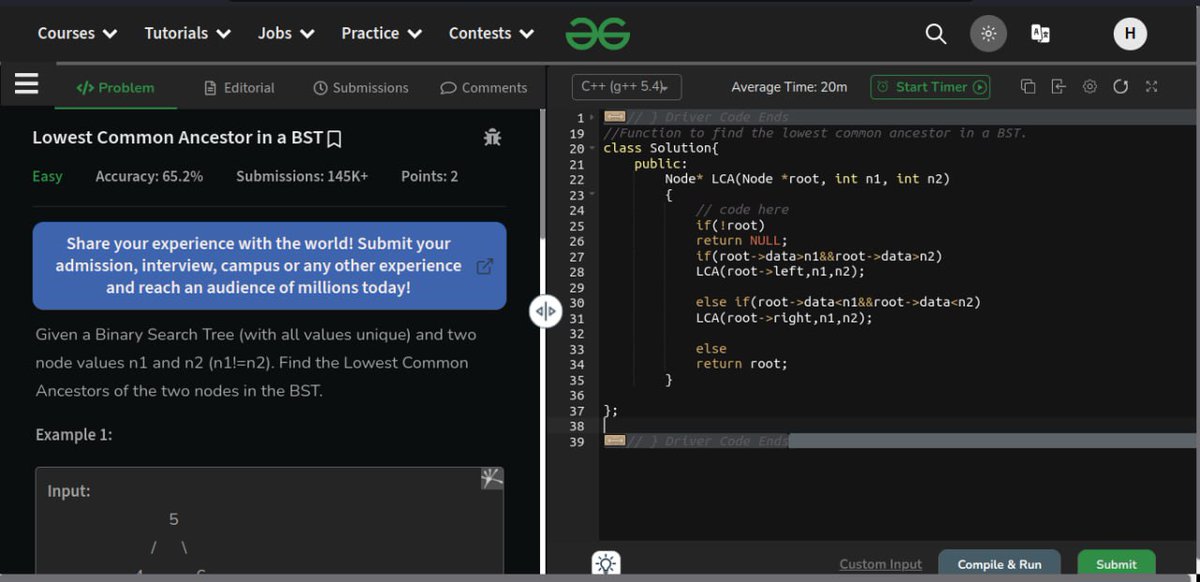Collapse the class Solution fold at line 20

tap(592, 149)
